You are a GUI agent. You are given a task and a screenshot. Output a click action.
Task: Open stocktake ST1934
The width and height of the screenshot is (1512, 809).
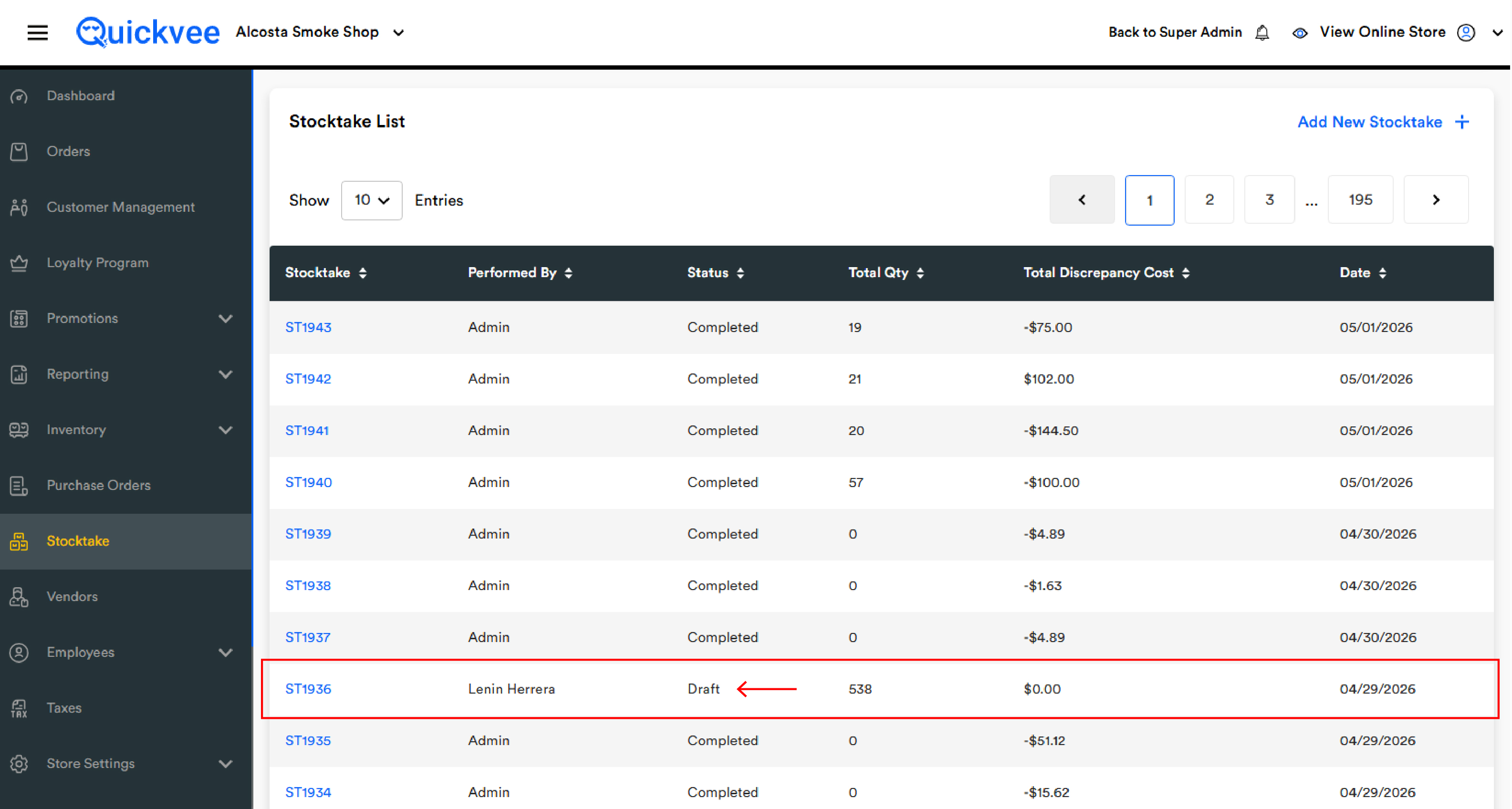pos(308,792)
